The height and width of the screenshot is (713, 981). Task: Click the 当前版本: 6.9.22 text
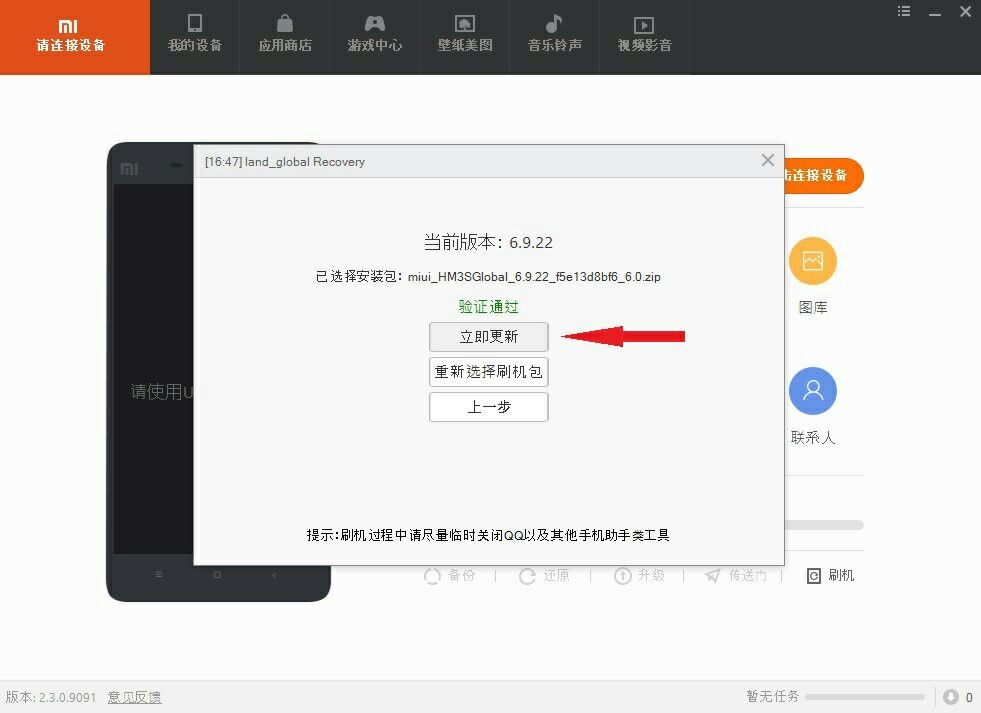pos(489,242)
